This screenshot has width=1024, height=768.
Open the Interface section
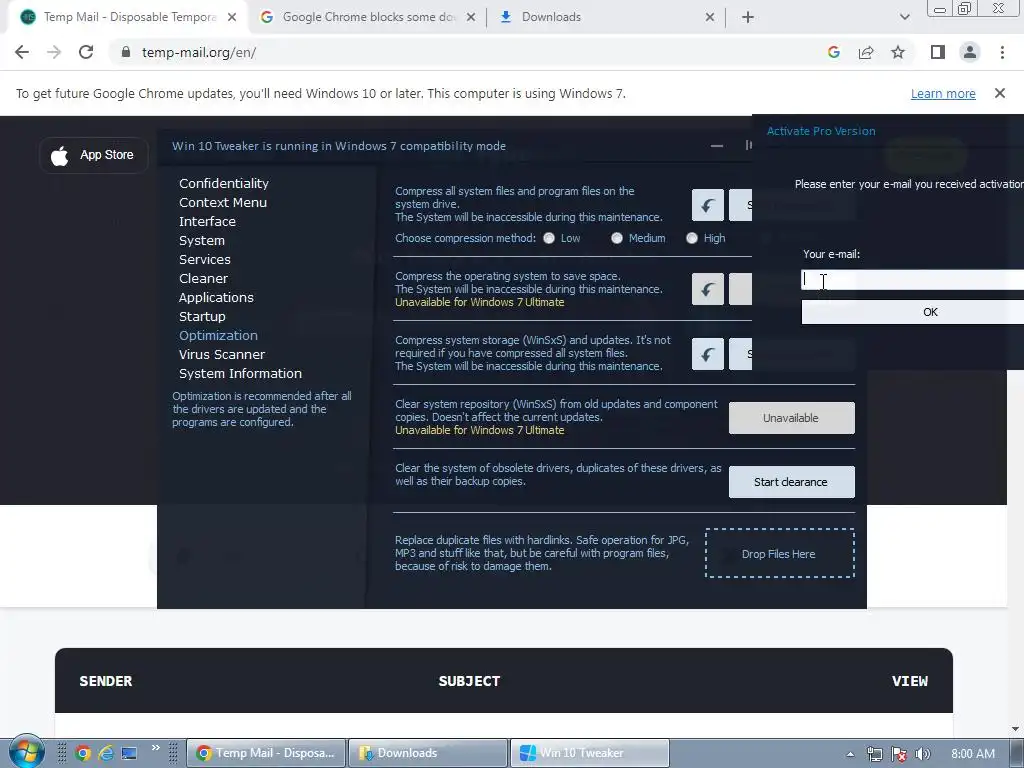(207, 221)
